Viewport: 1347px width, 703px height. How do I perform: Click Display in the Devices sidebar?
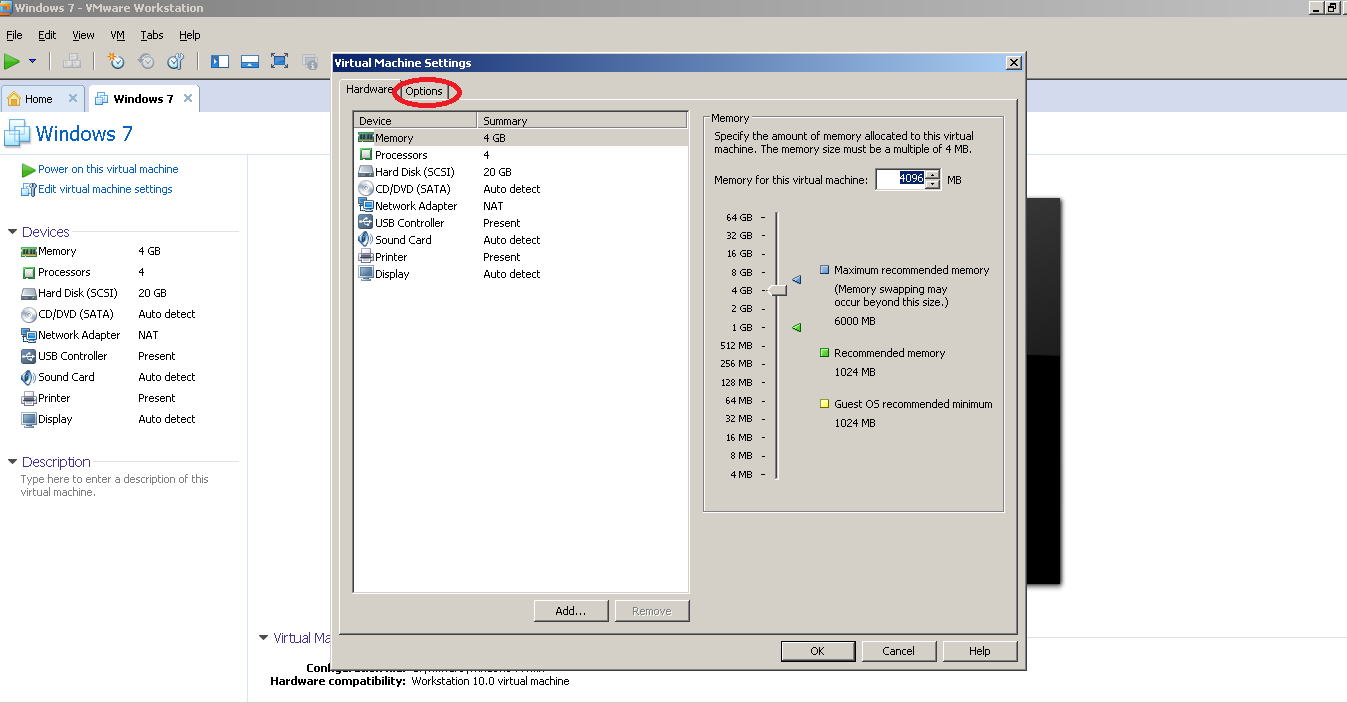pyautogui.click(x=55, y=420)
